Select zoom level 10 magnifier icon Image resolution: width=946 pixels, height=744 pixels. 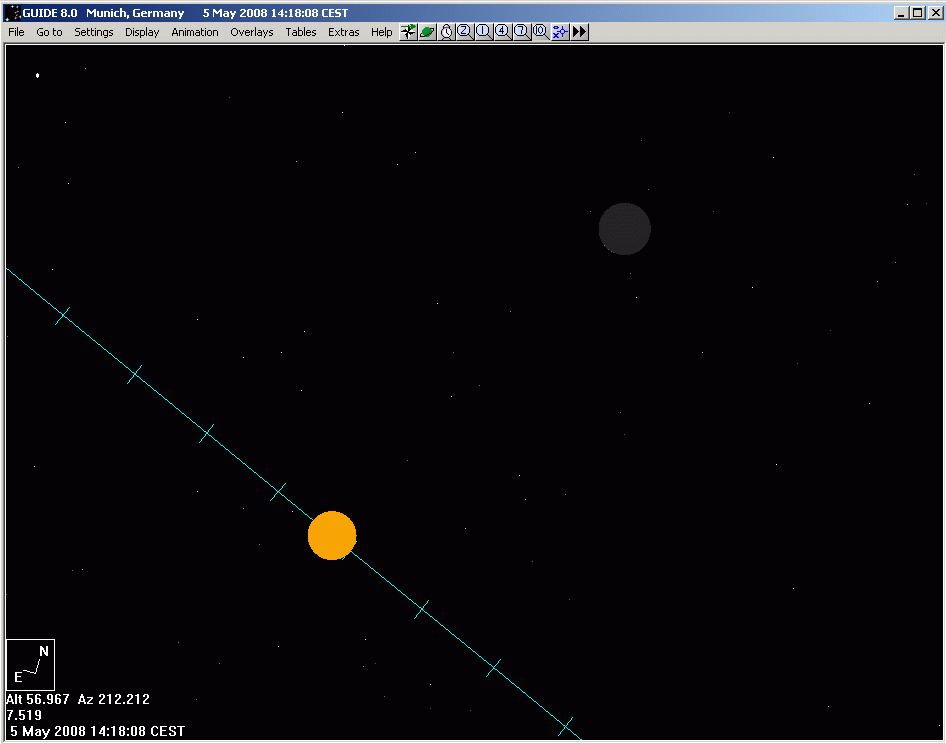pos(540,32)
